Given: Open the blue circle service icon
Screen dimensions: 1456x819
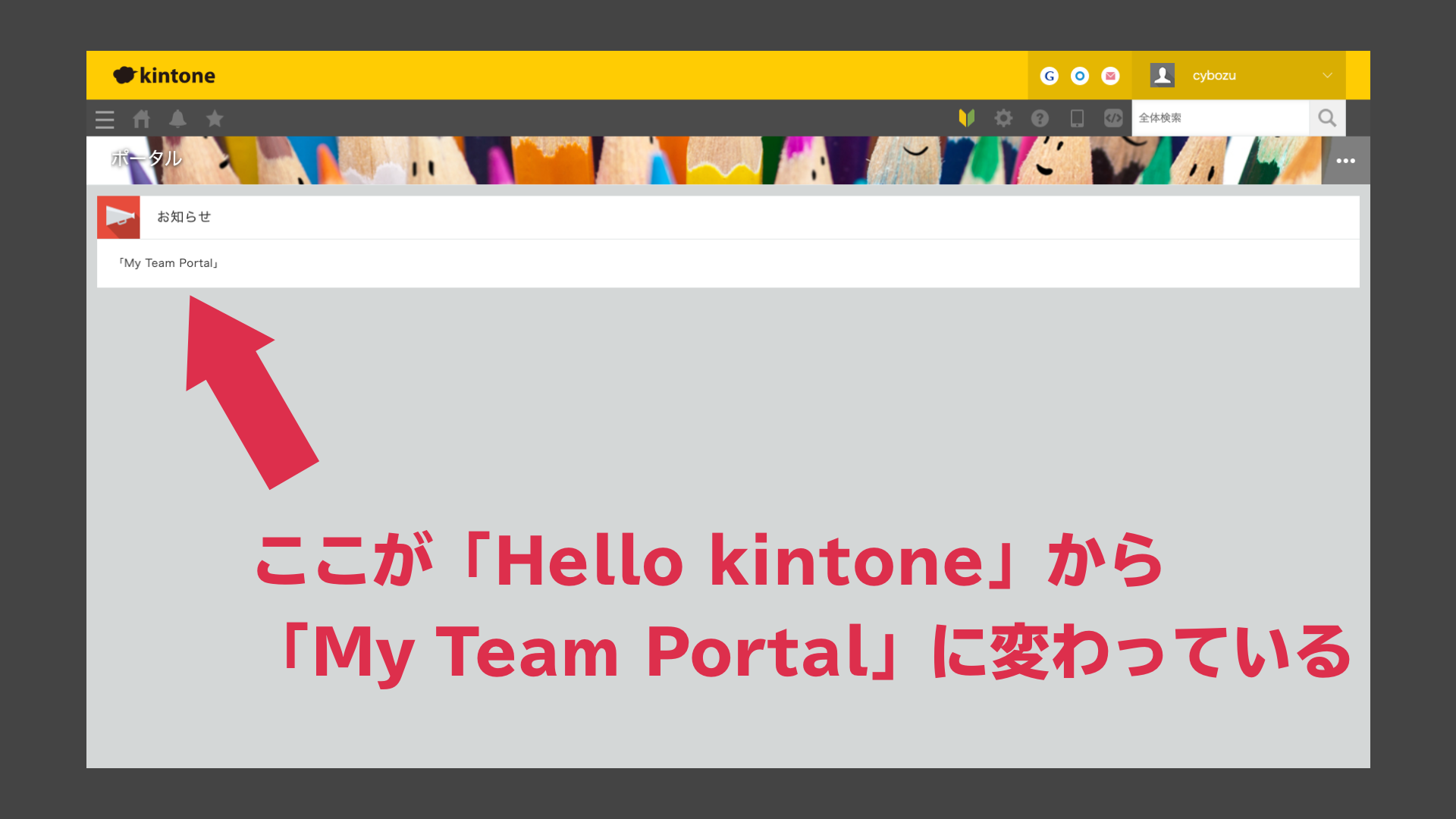Looking at the screenshot, I should click(1080, 76).
